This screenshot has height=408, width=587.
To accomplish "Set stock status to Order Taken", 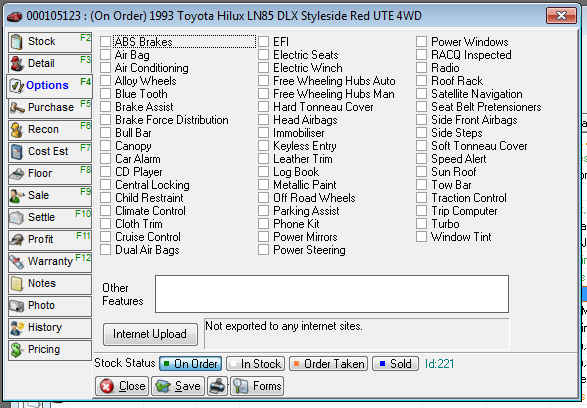I will [328, 364].
